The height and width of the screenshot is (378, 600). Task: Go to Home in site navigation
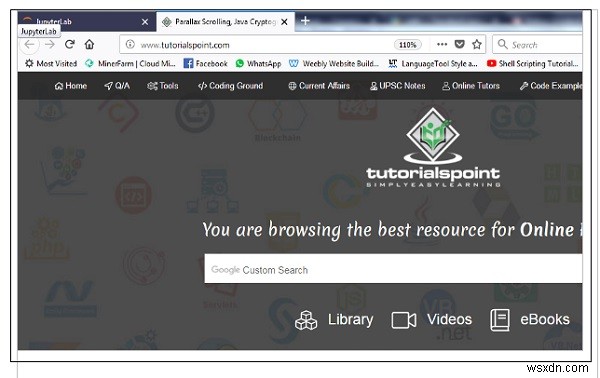tap(71, 86)
